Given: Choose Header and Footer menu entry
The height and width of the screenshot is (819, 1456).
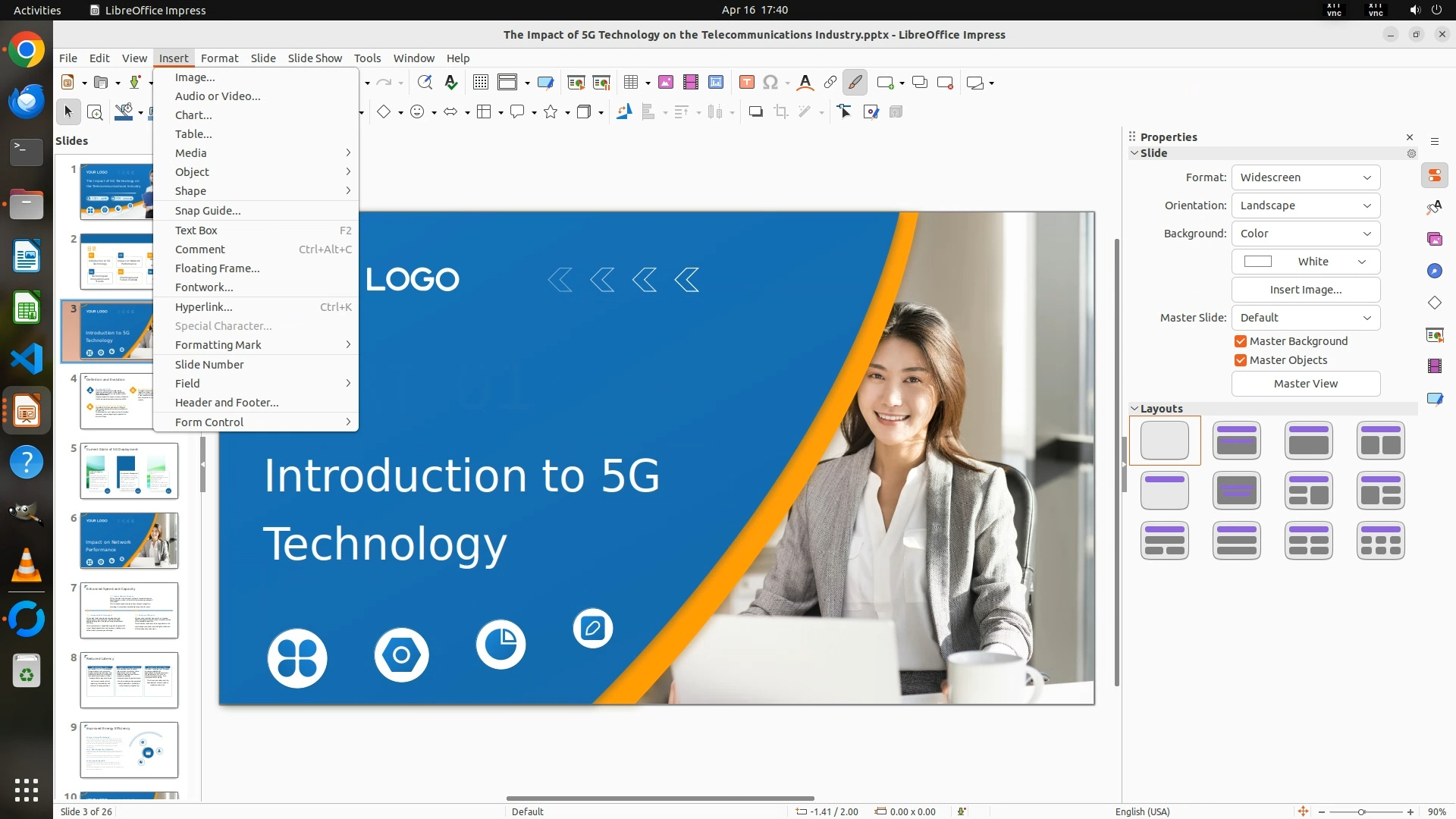Looking at the screenshot, I should 227,403.
